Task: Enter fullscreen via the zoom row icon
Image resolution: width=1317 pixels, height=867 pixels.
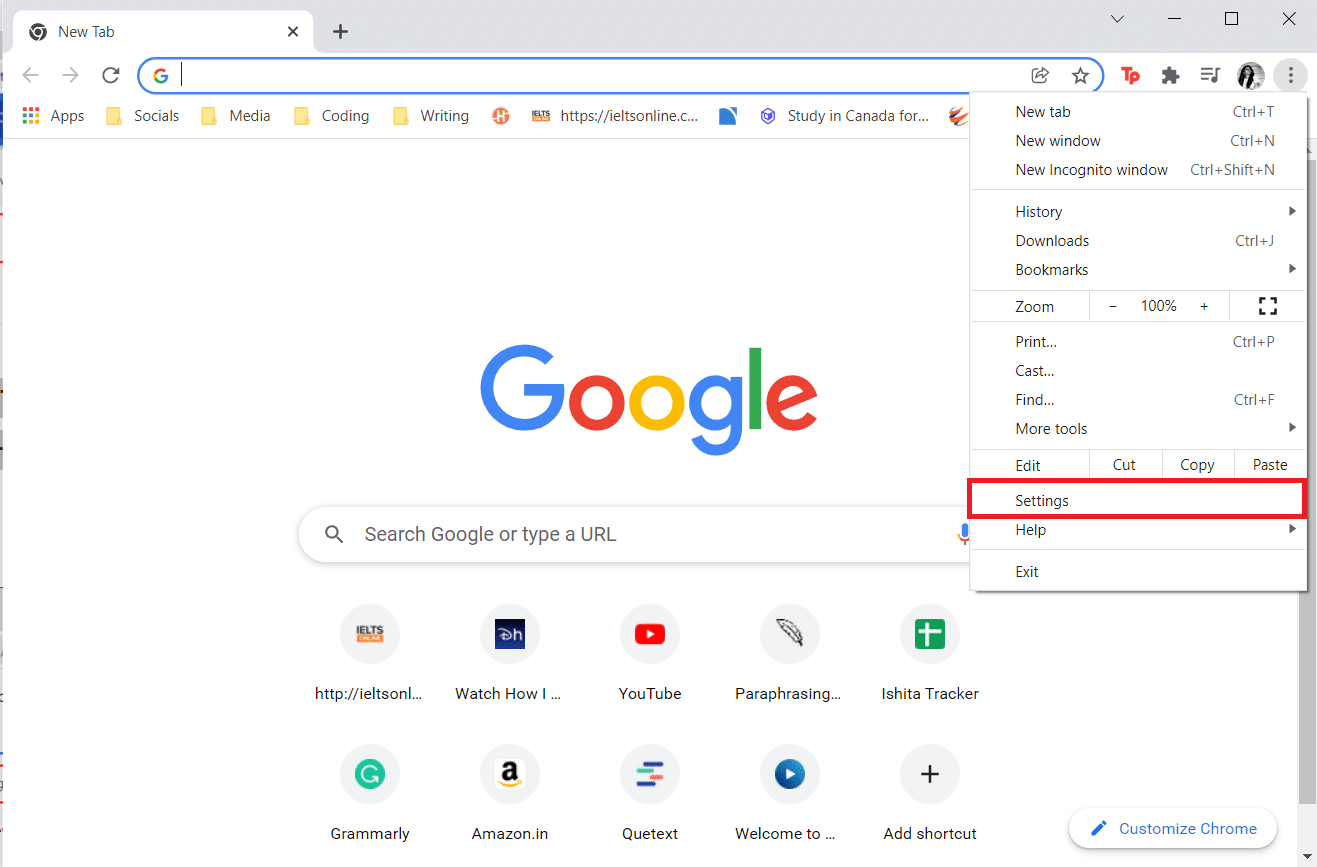Action: pyautogui.click(x=1268, y=306)
